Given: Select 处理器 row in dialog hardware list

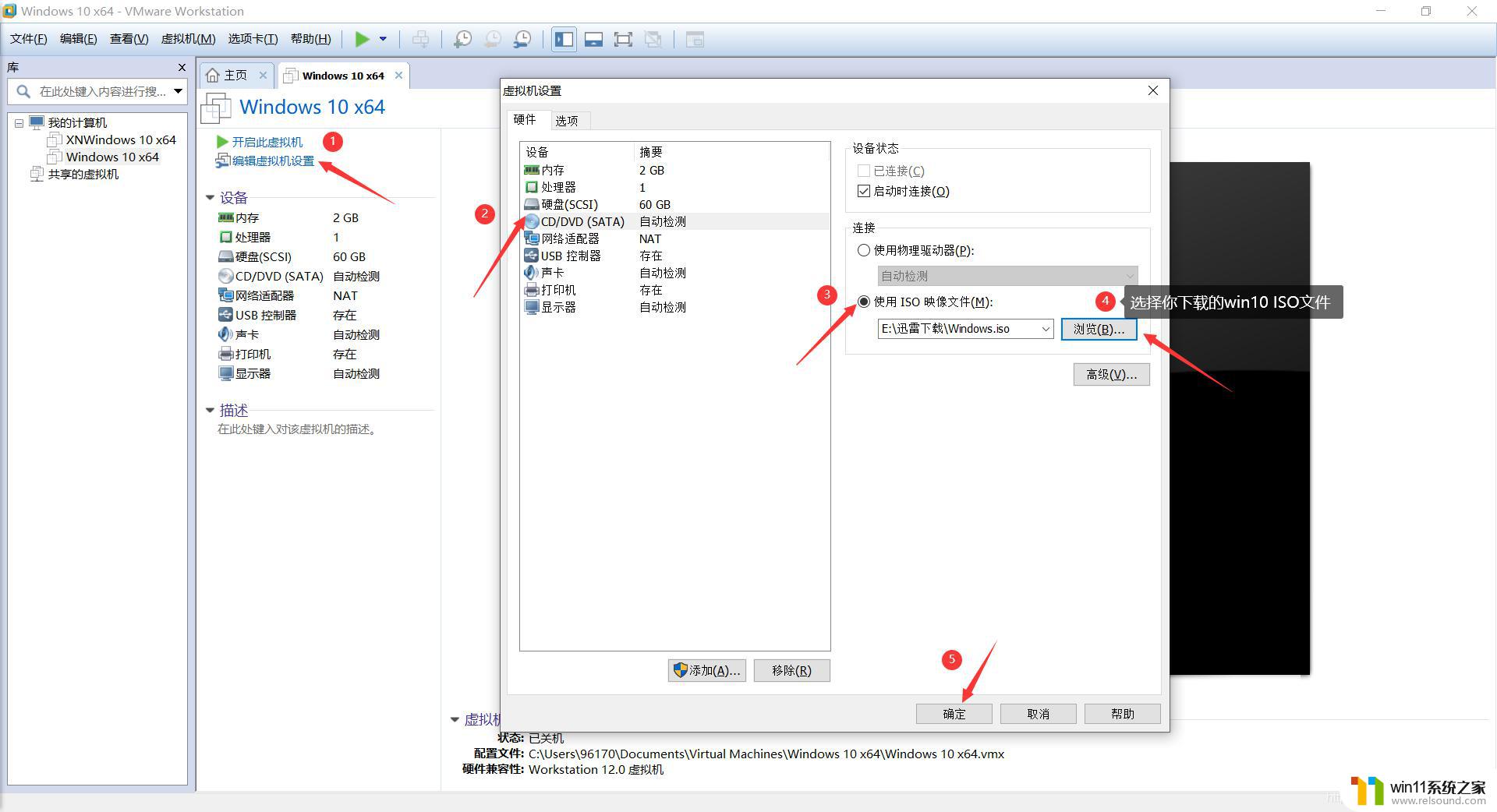Looking at the screenshot, I should pyautogui.click(x=674, y=187).
